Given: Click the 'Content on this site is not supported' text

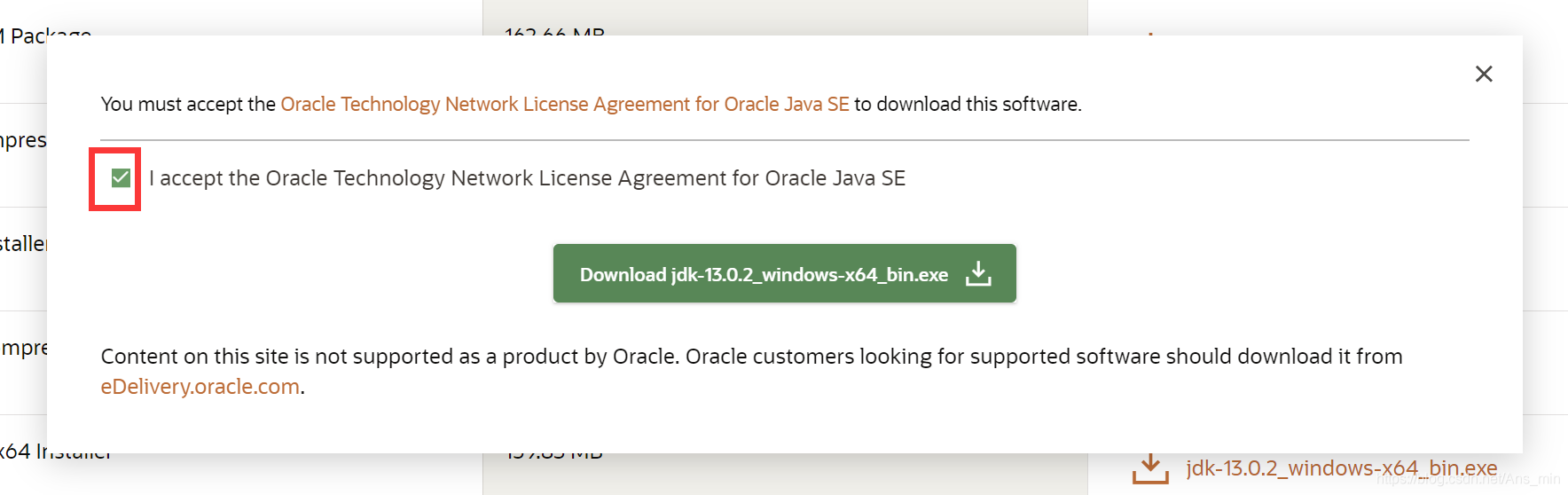Looking at the screenshot, I should [x=751, y=357].
